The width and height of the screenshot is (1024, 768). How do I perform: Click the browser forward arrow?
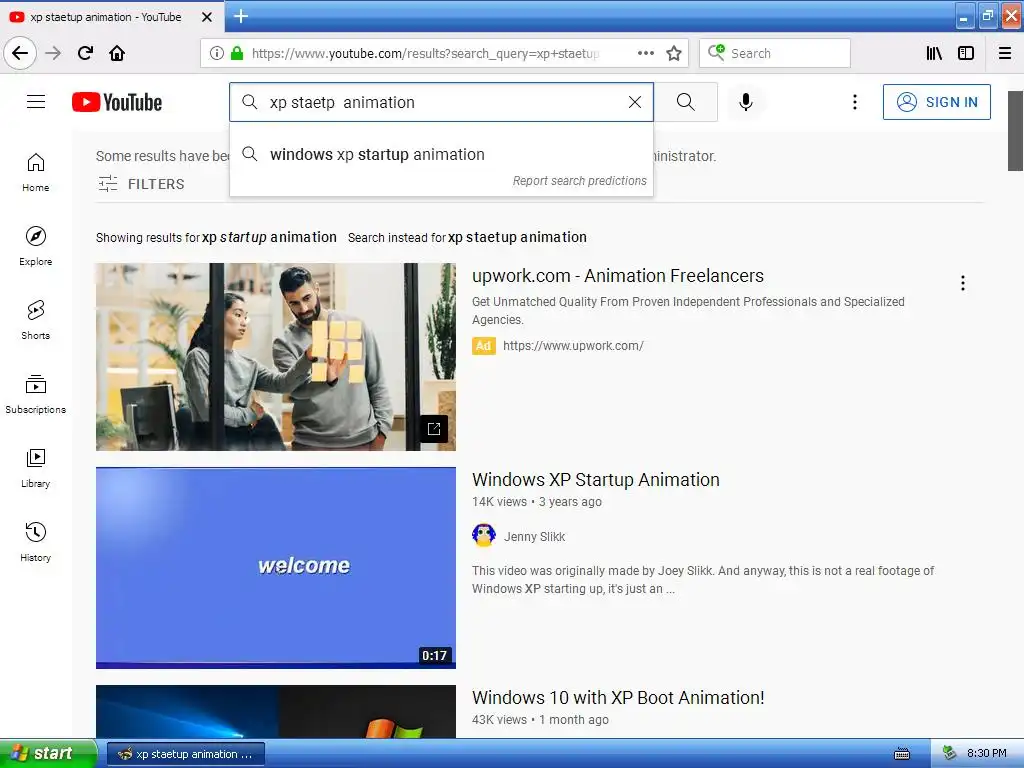(54, 53)
